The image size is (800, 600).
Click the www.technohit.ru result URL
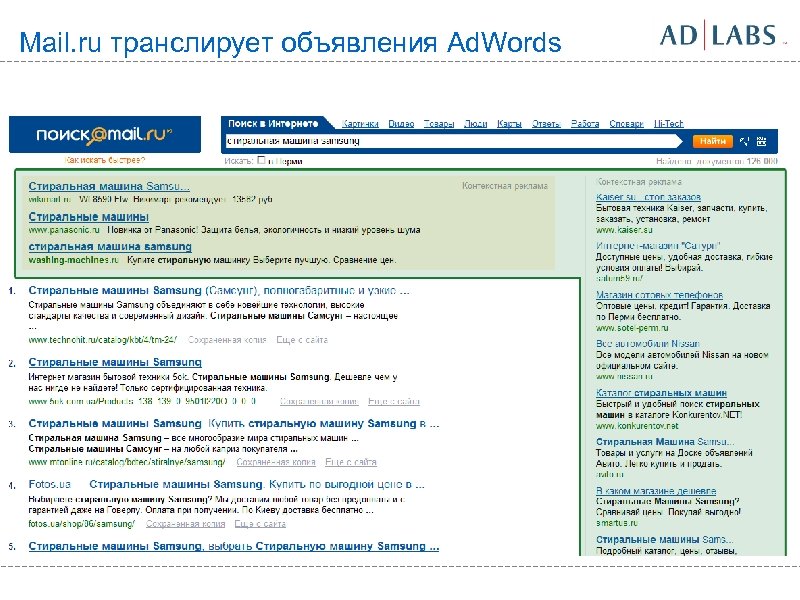click(x=103, y=340)
